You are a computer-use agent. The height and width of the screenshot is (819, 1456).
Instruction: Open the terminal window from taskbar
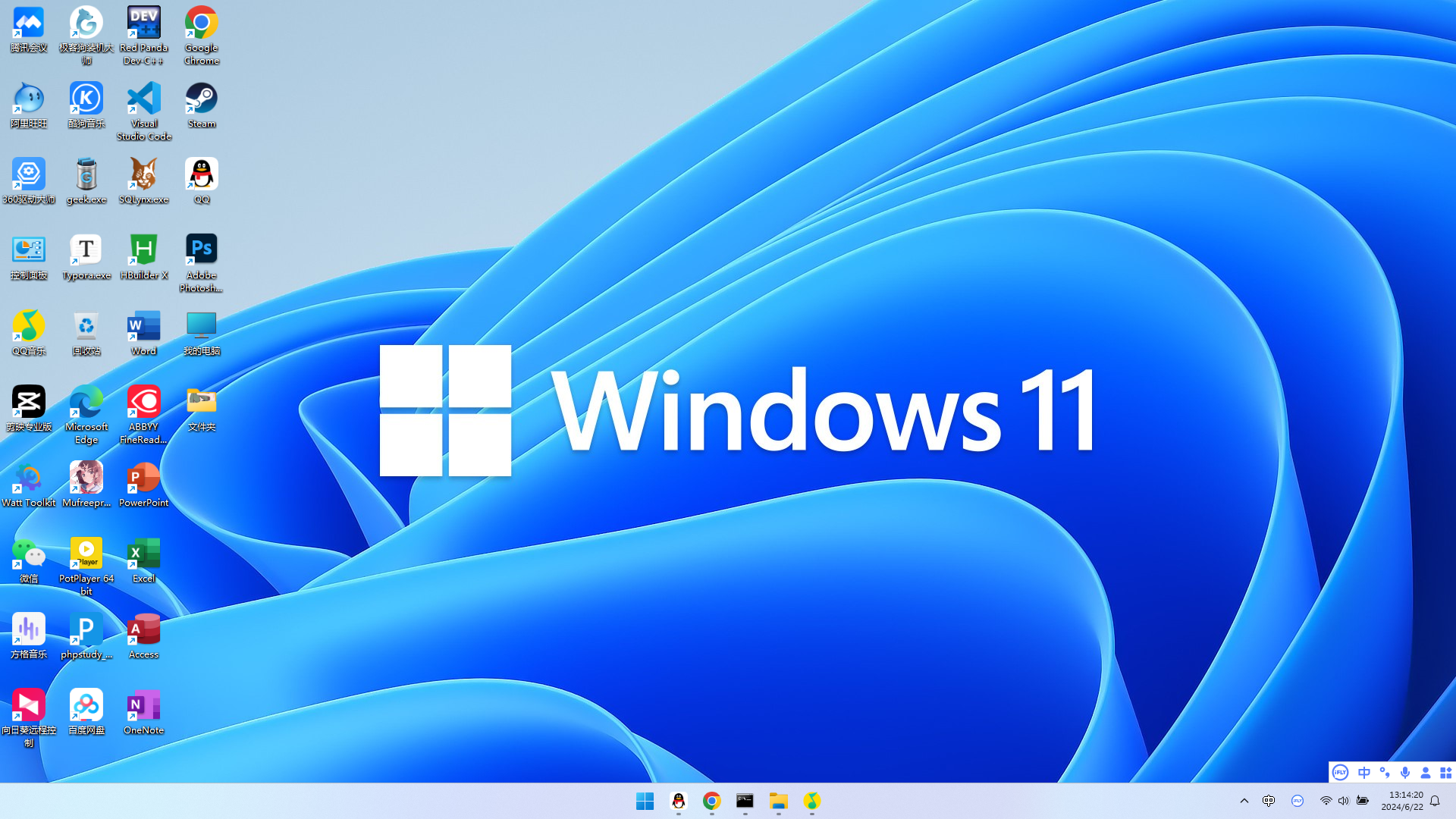[745, 801]
